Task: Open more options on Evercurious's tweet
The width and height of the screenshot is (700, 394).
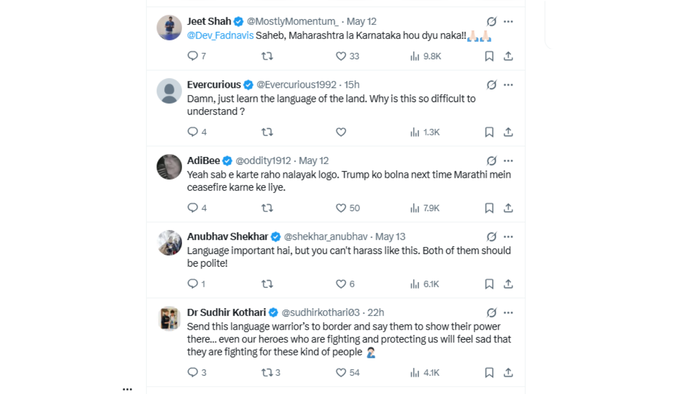Action: pos(508,85)
